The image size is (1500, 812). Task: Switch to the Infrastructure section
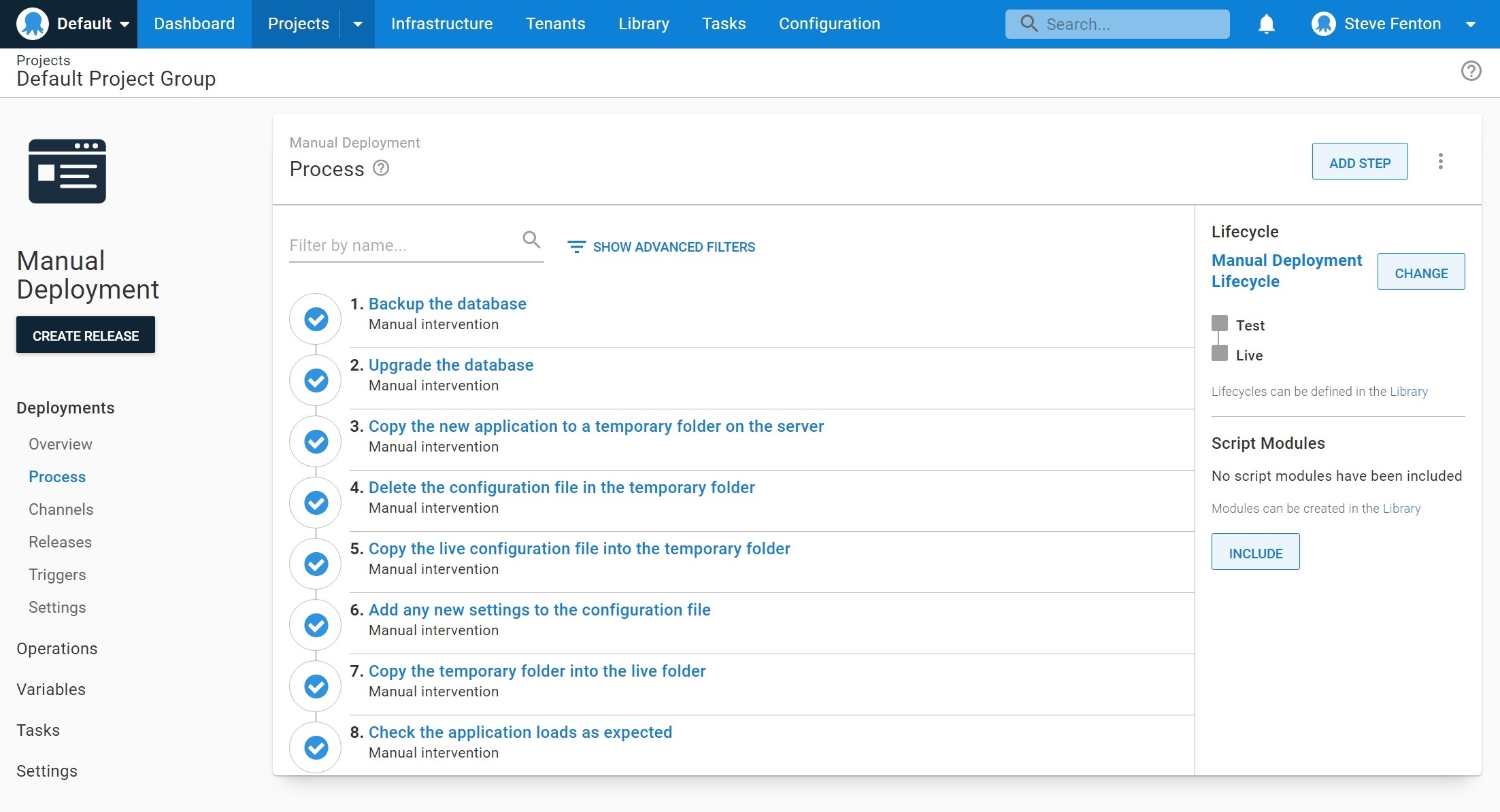click(x=441, y=23)
